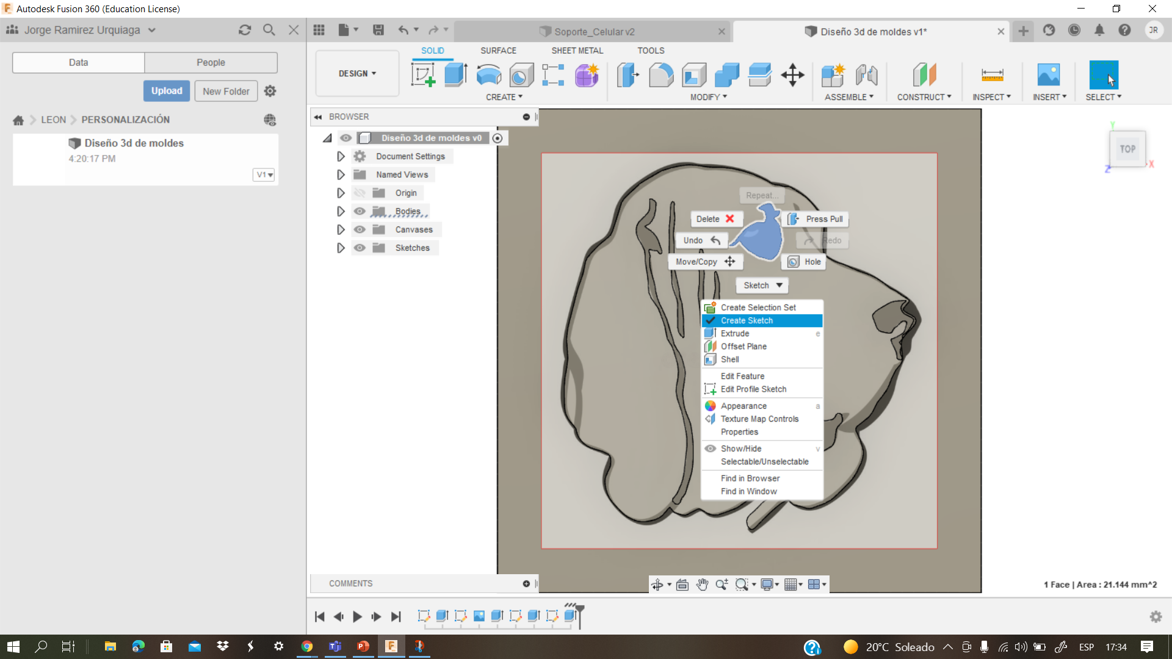Toggle visibility of Bodies folder
The width and height of the screenshot is (1172, 659).
point(360,212)
